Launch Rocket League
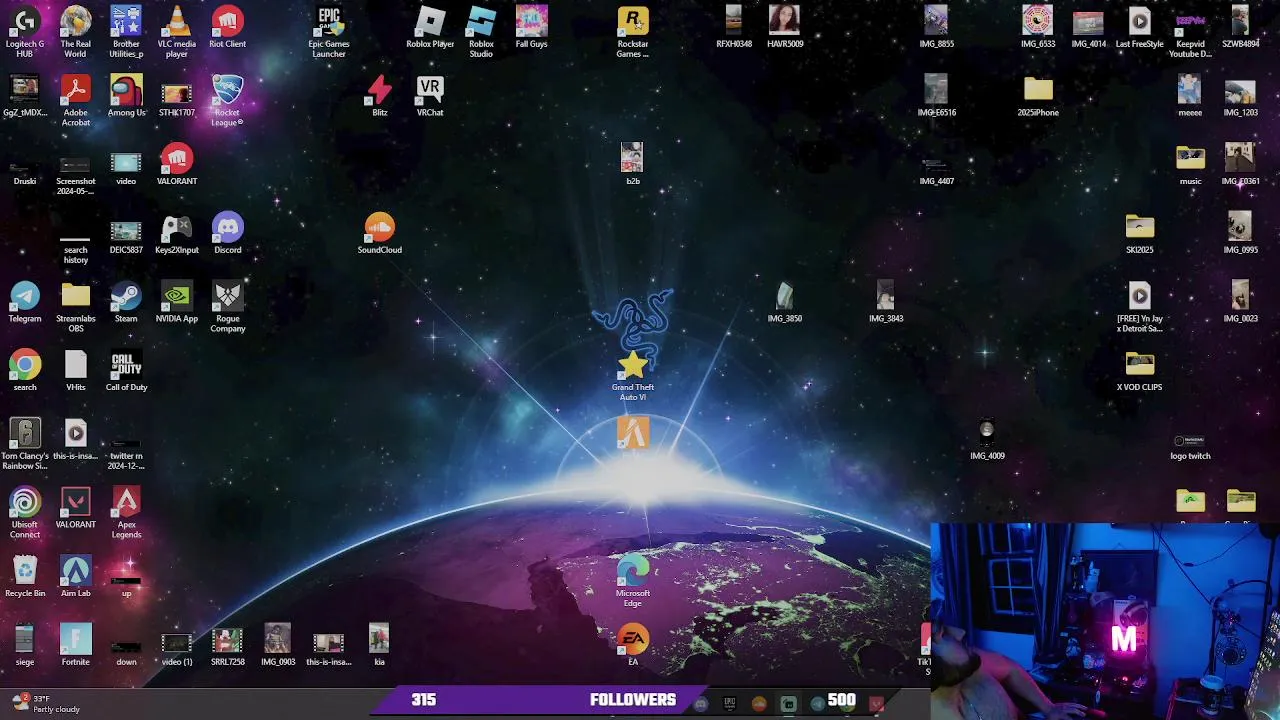The image size is (1280, 720). tap(228, 101)
